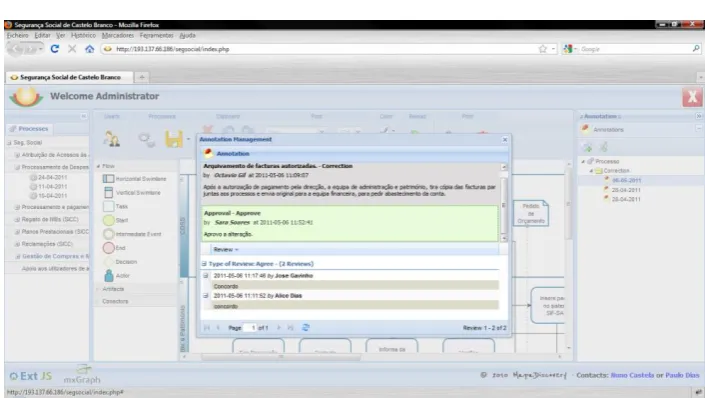
Task: Click the Pedido de Orçamento document shape
Action: [531, 213]
